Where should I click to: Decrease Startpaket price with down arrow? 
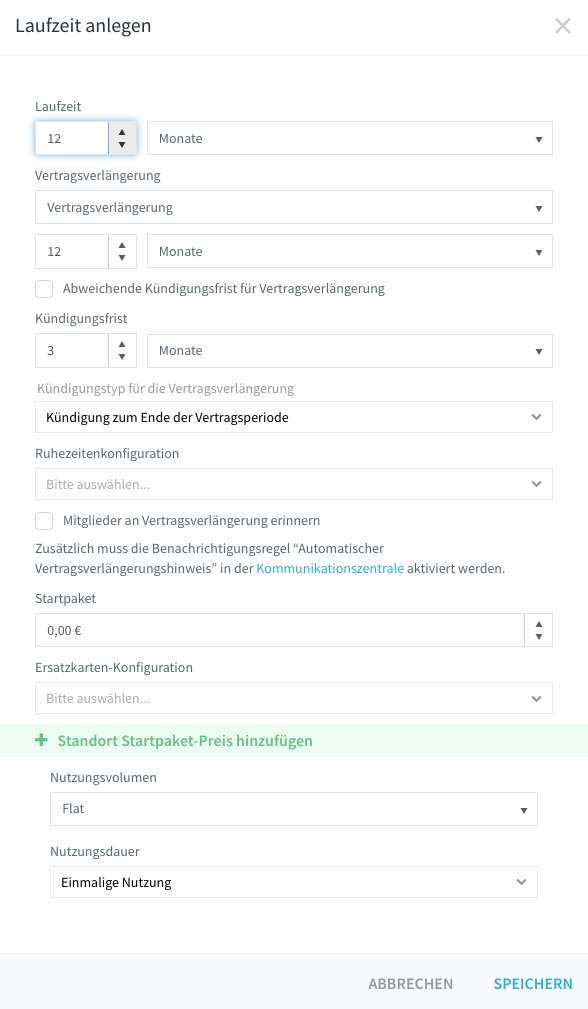pyautogui.click(x=539, y=637)
